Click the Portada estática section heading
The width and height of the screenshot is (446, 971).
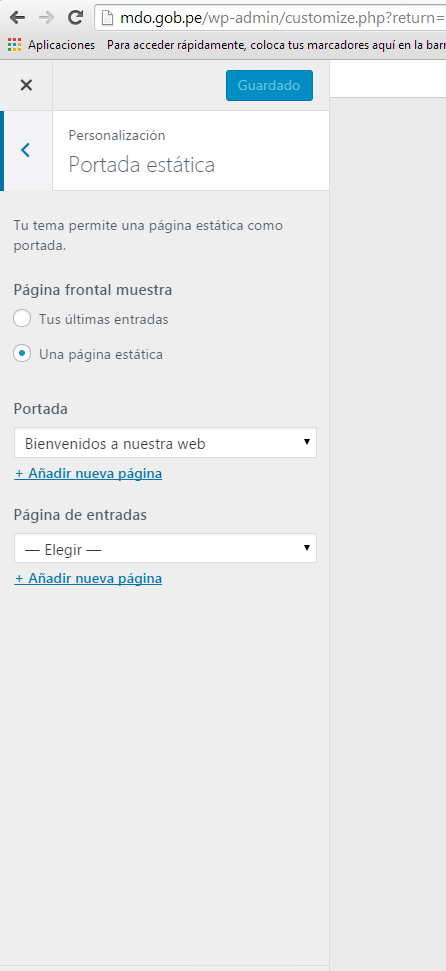[142, 165]
